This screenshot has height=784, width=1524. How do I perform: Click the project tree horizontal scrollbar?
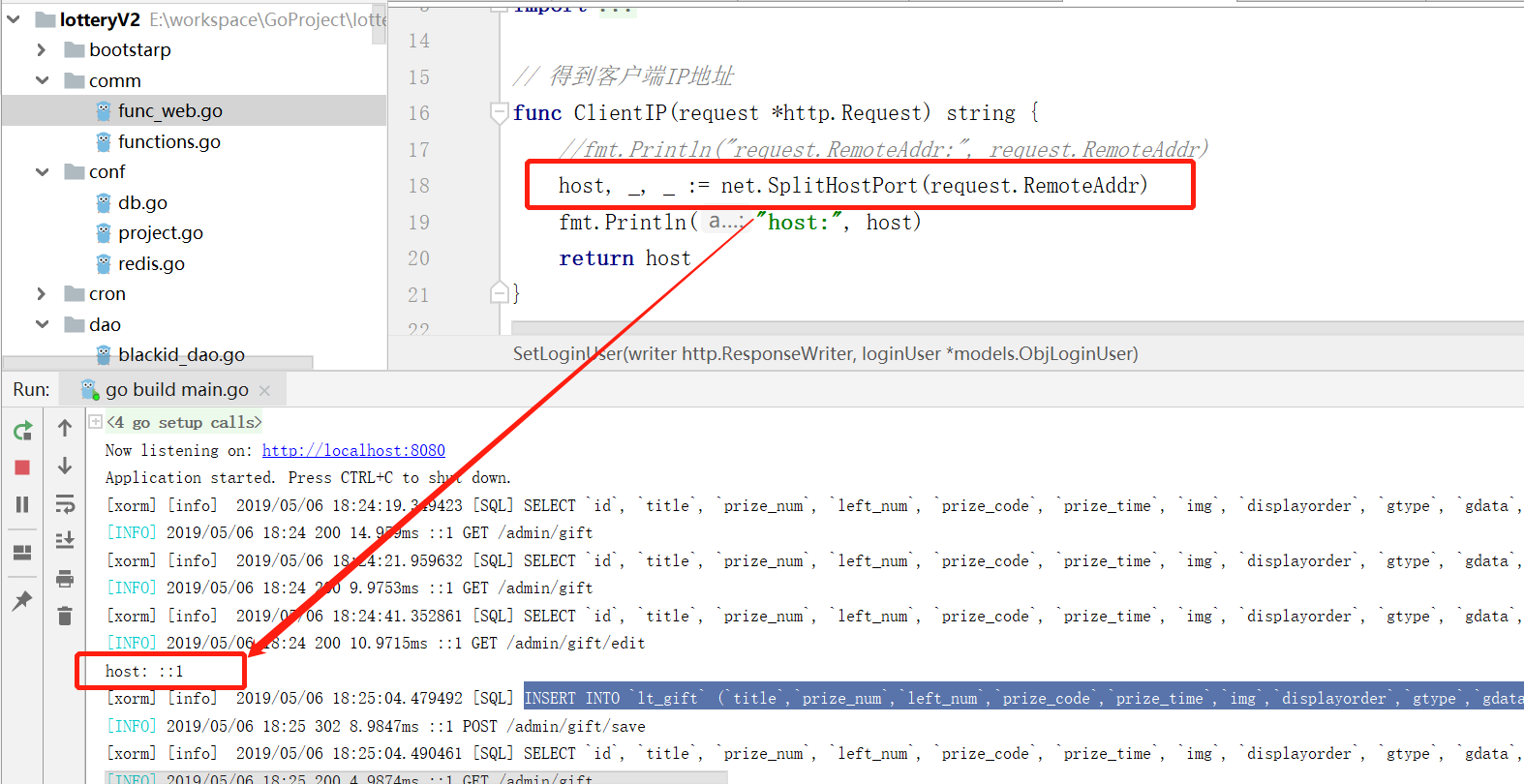point(157,362)
